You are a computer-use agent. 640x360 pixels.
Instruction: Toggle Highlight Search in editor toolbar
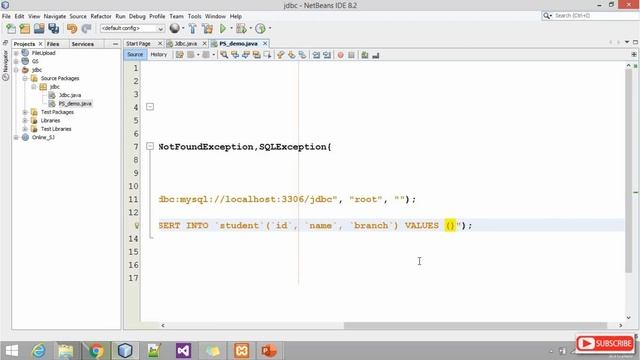coord(256,55)
